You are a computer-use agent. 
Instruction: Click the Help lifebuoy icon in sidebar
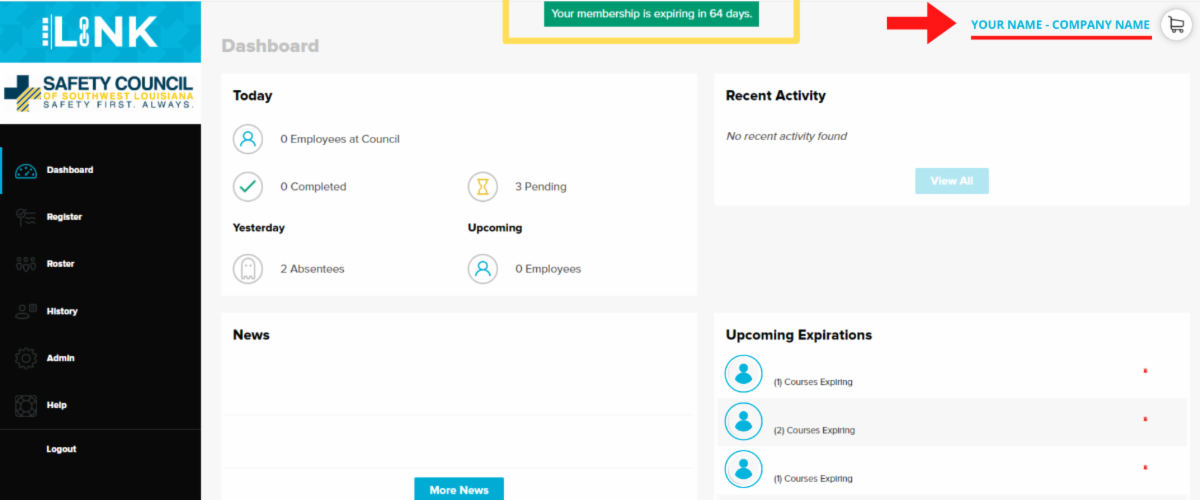27,405
